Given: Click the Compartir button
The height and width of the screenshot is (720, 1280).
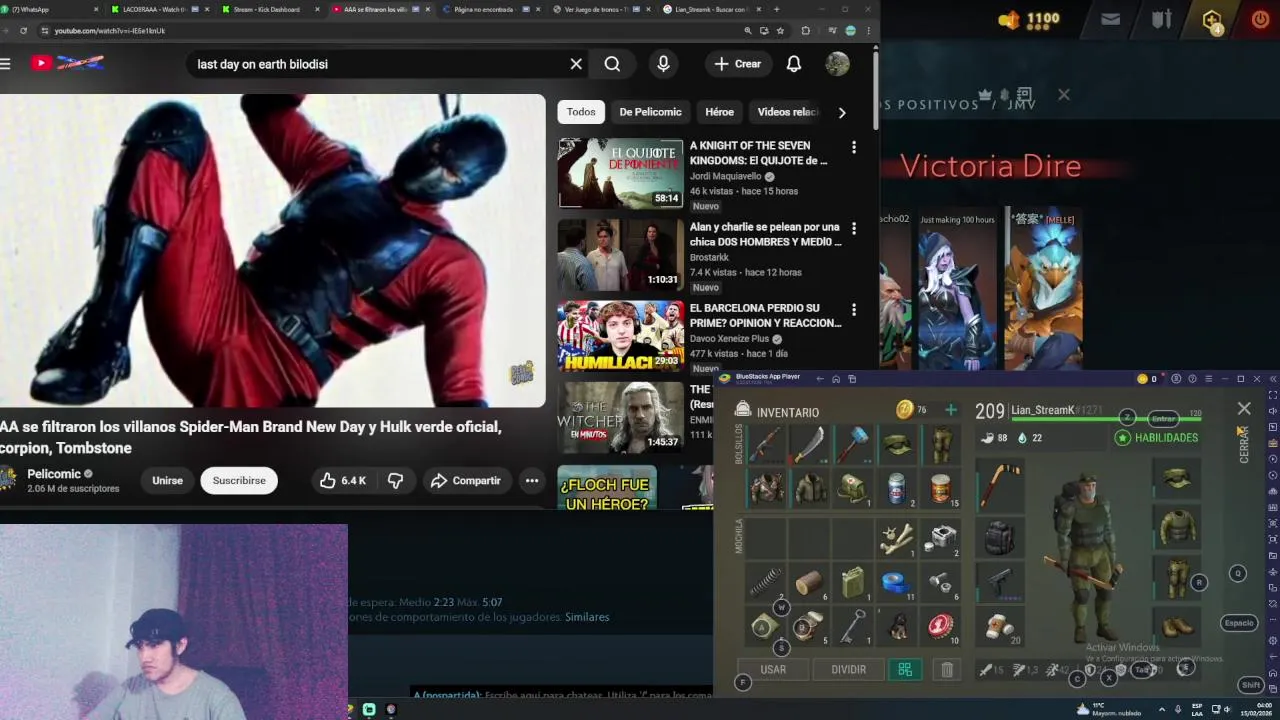Looking at the screenshot, I should (x=465, y=481).
